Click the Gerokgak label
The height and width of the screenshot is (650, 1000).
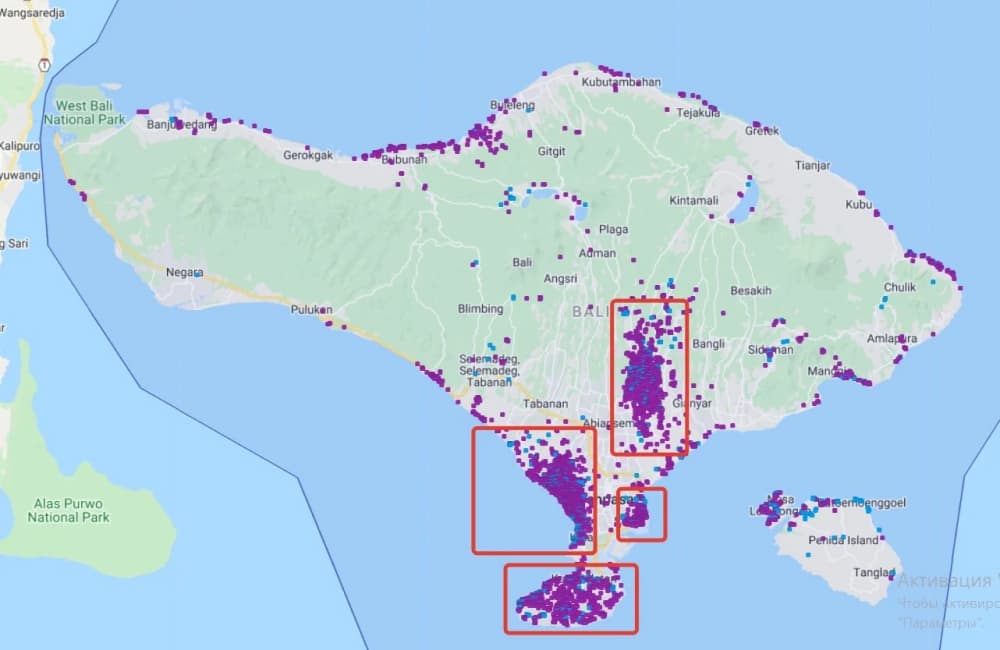tap(308, 155)
